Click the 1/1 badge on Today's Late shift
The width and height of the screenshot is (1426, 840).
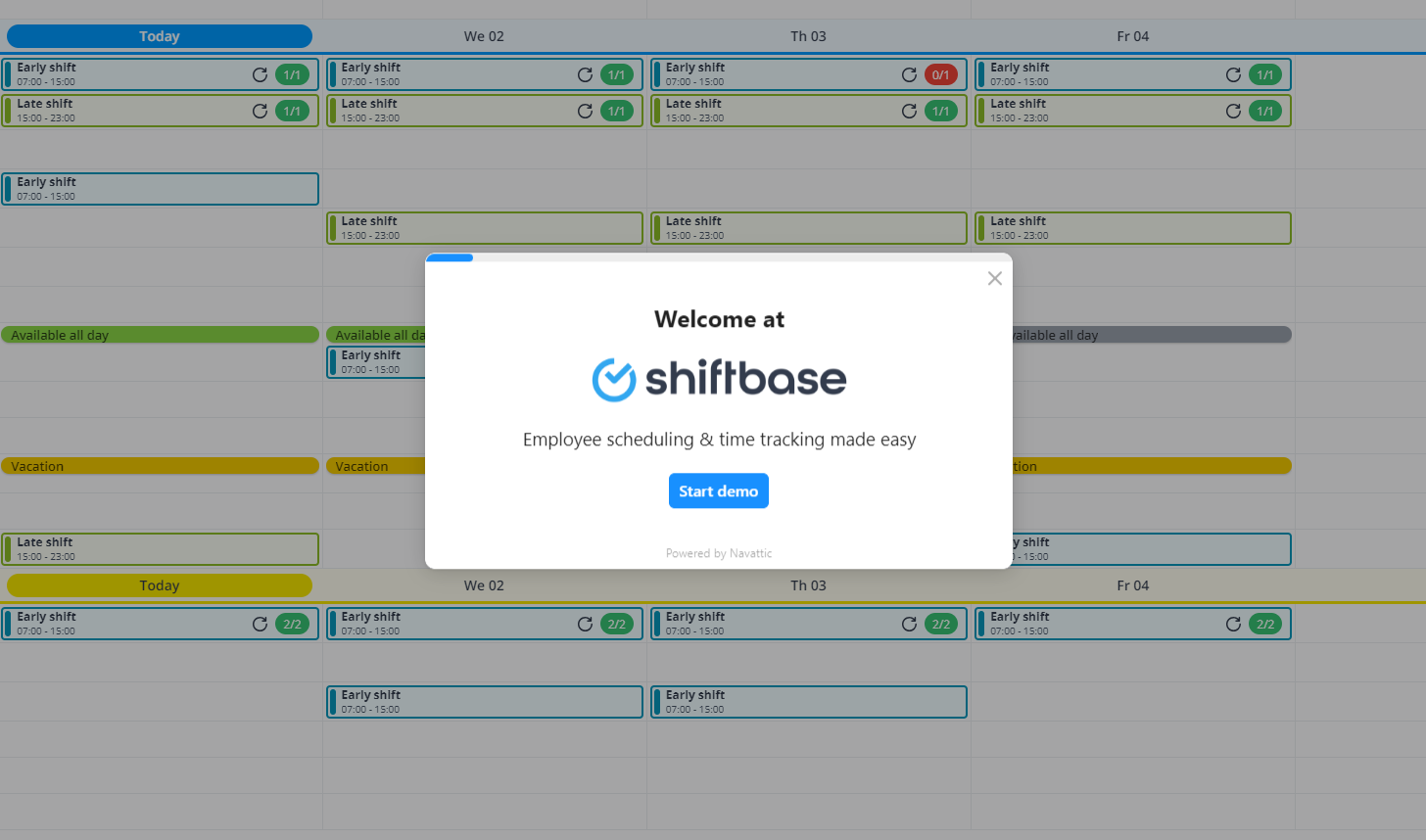pyautogui.click(x=292, y=111)
